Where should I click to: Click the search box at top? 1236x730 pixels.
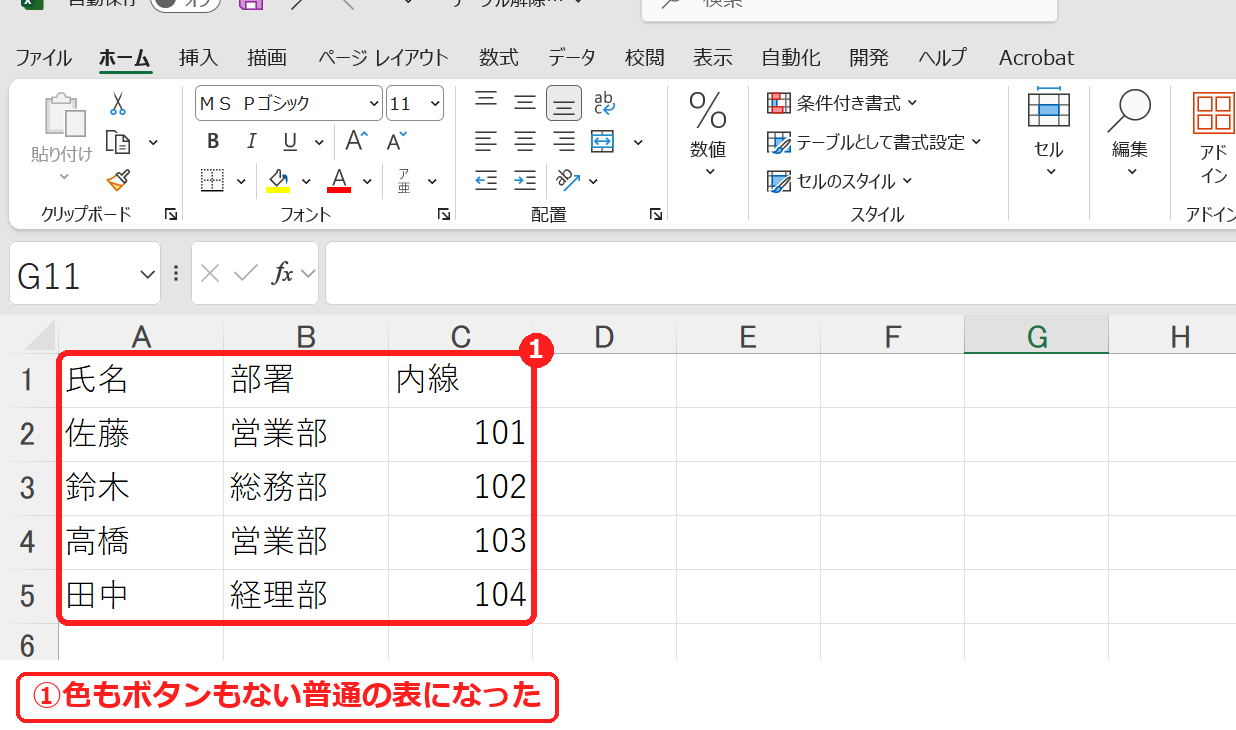click(849, 8)
